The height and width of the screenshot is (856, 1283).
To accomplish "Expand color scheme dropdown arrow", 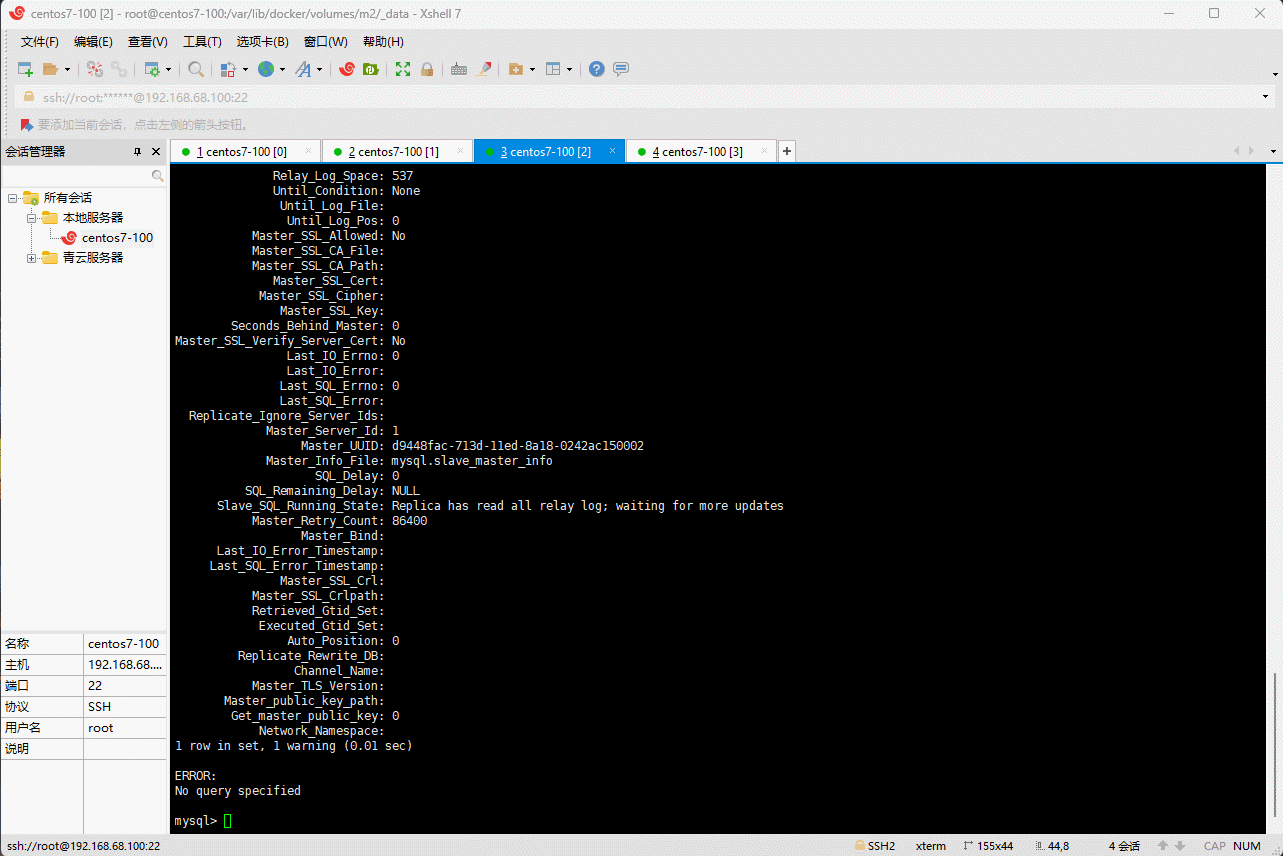I will click(245, 69).
